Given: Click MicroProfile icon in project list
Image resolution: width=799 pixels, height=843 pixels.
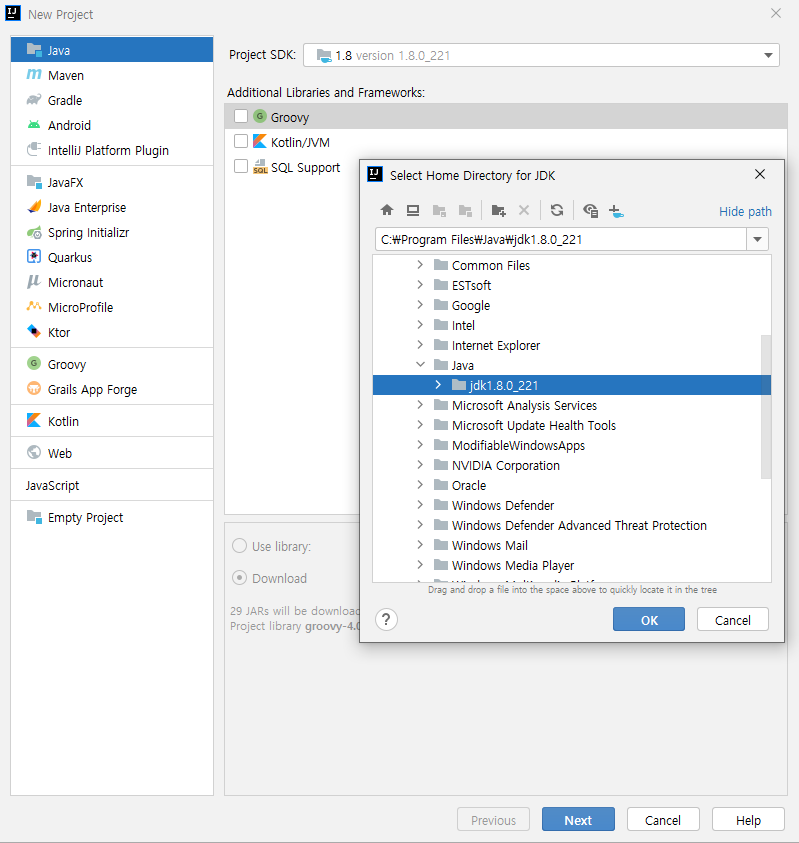Looking at the screenshot, I should pos(34,306).
